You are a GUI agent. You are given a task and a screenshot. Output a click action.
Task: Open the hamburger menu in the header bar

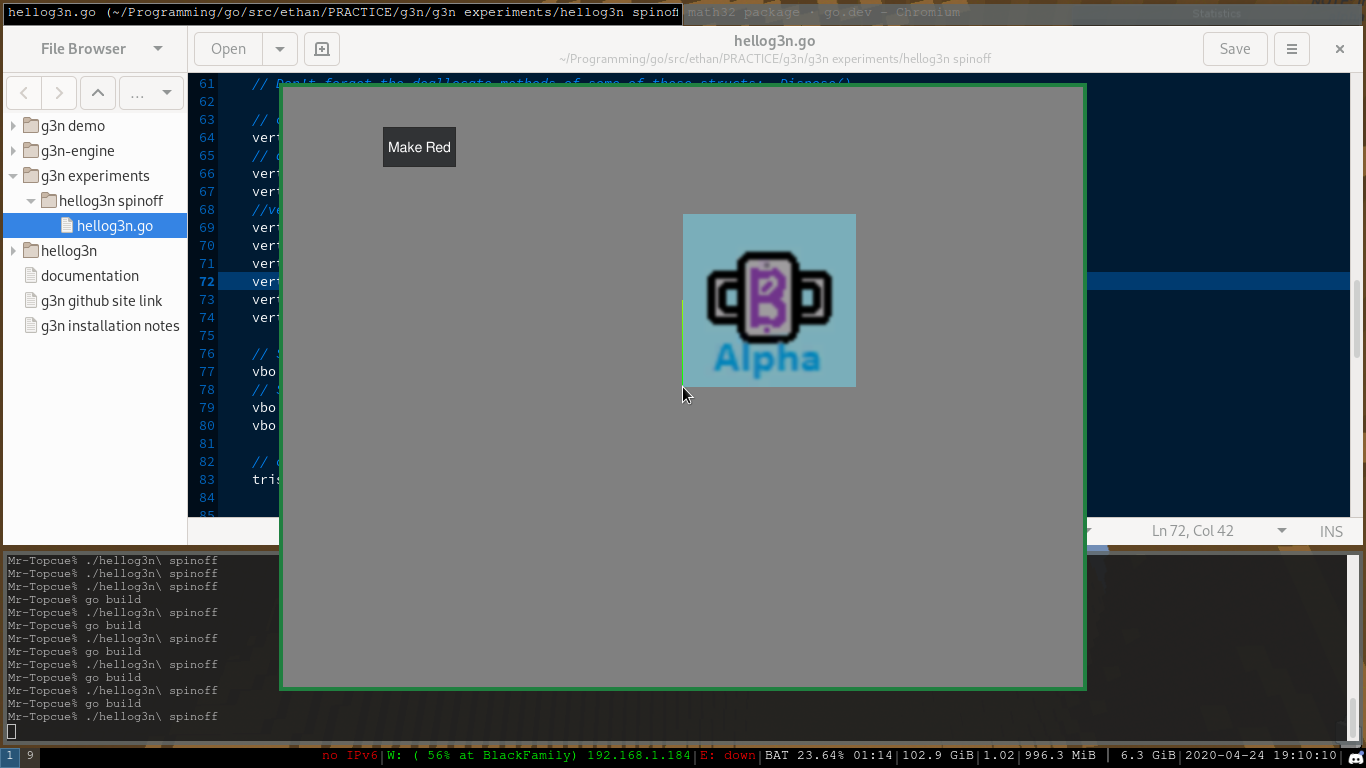pyautogui.click(x=1292, y=49)
